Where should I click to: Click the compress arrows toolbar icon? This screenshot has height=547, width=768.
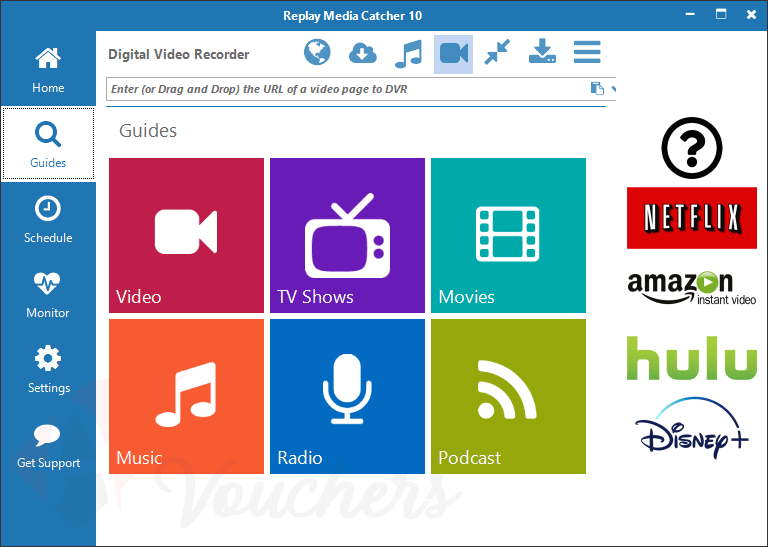tap(497, 52)
